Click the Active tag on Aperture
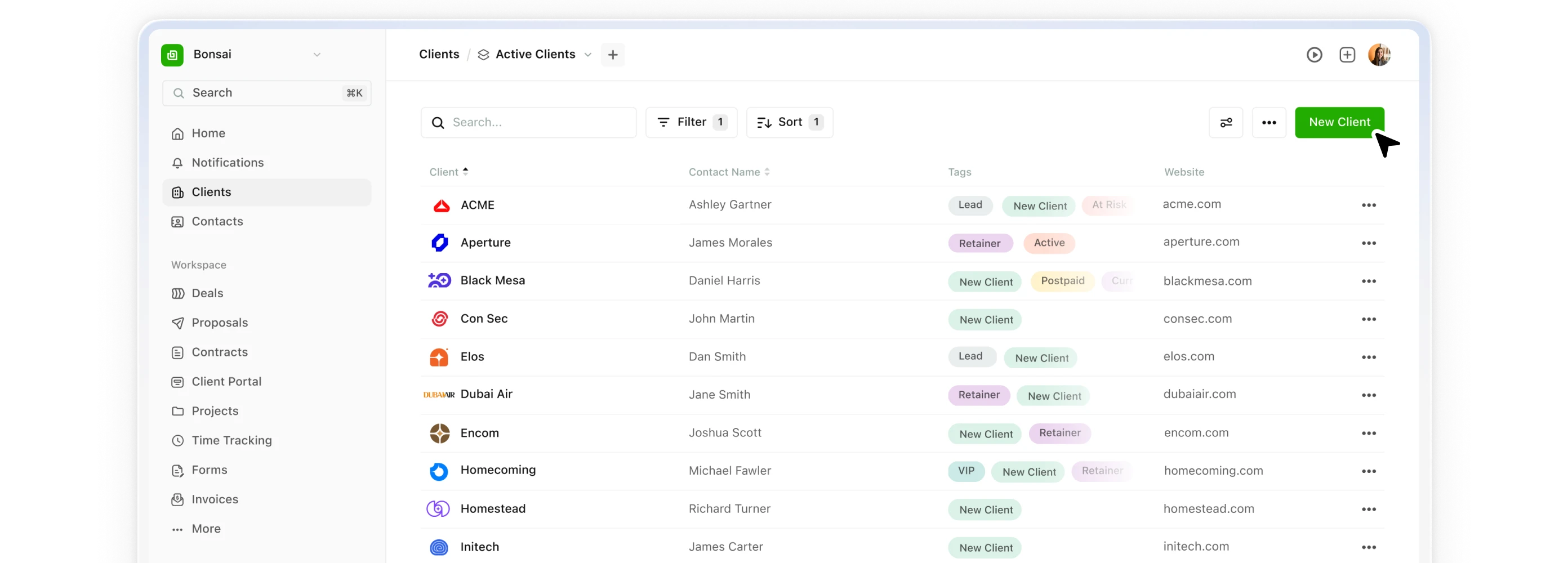1568x563 pixels. tap(1049, 243)
